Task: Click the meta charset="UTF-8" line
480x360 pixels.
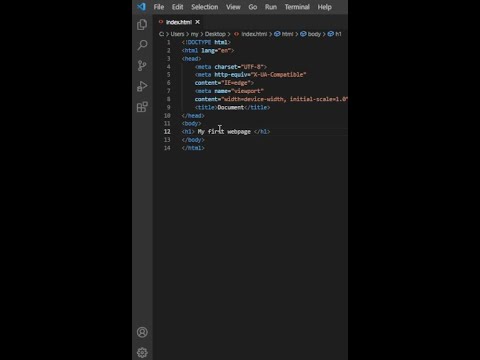Action: click(x=231, y=67)
